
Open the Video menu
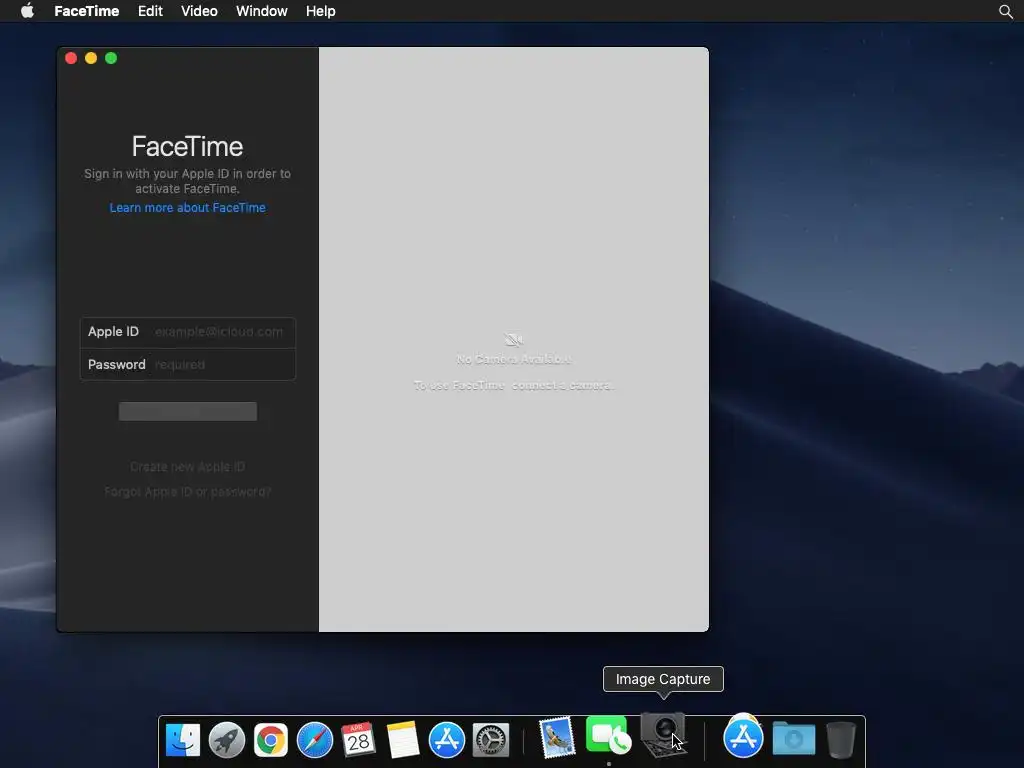click(199, 11)
